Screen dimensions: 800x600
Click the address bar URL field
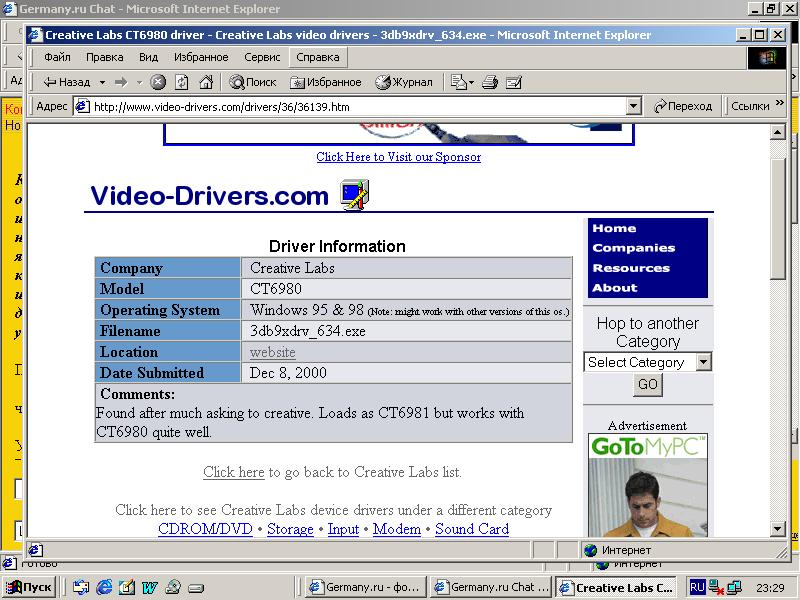[x=357, y=107]
